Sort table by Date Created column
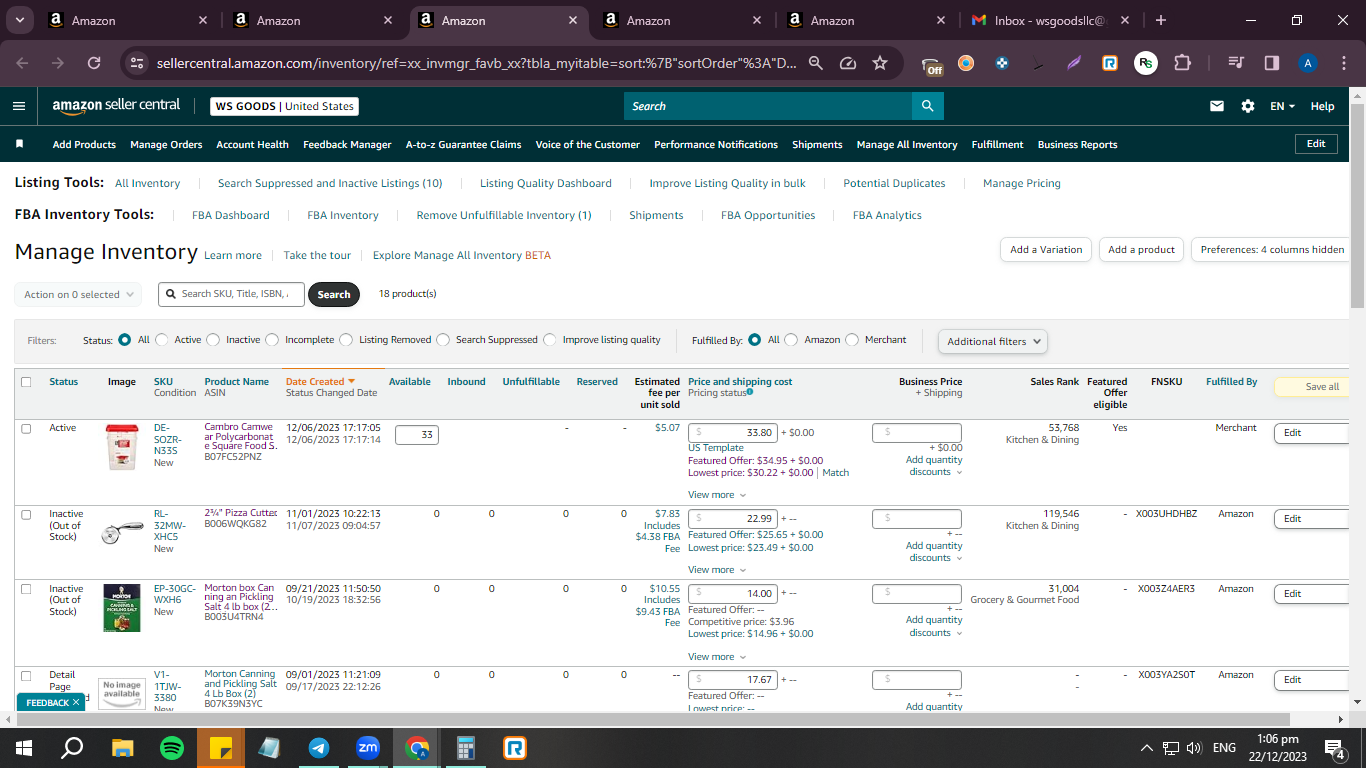The height and width of the screenshot is (768, 1366). coord(320,382)
